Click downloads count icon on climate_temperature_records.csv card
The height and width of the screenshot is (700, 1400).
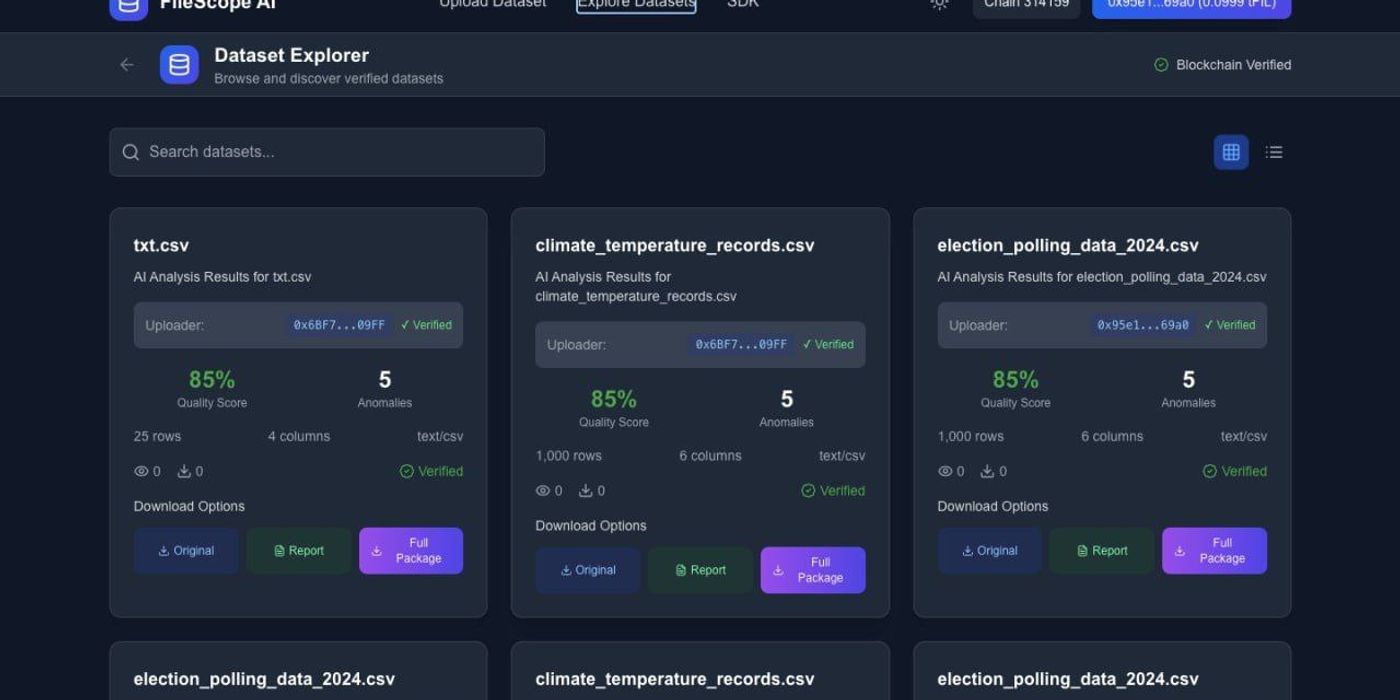click(x=586, y=491)
